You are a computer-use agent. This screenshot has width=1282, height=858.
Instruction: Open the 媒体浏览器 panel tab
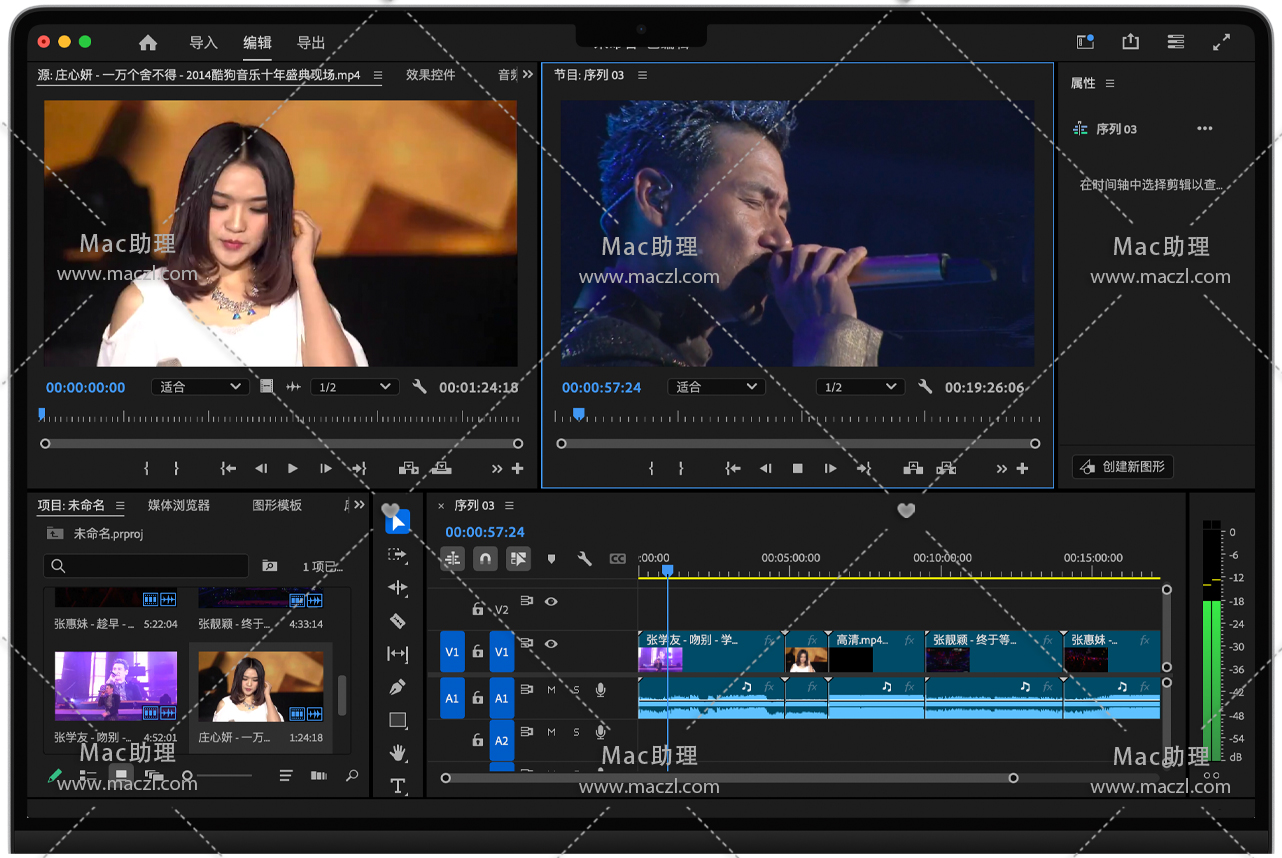click(x=179, y=505)
